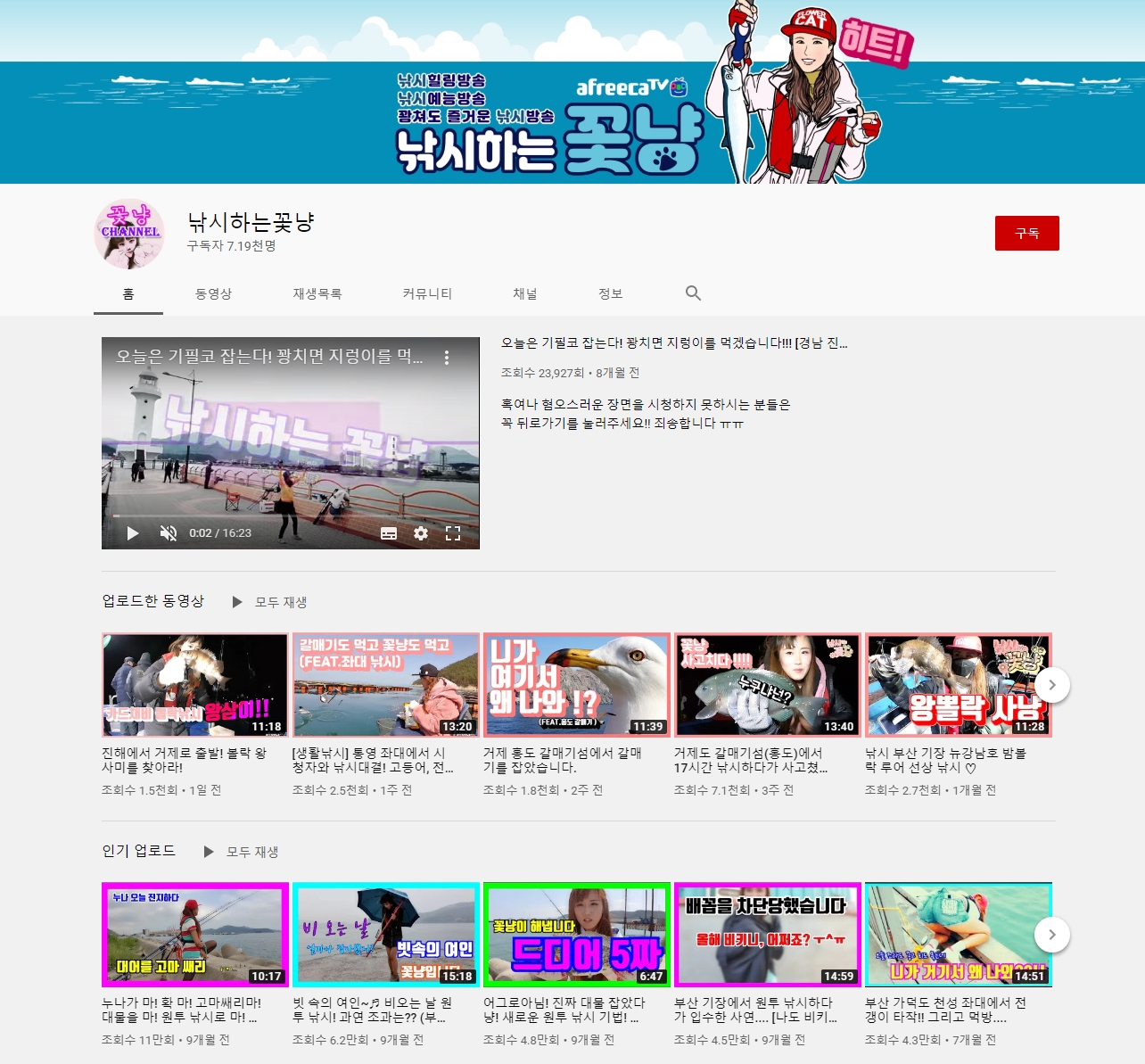Unmute the featured video speaker icon
The width and height of the screenshot is (1145, 1064).
(x=168, y=533)
